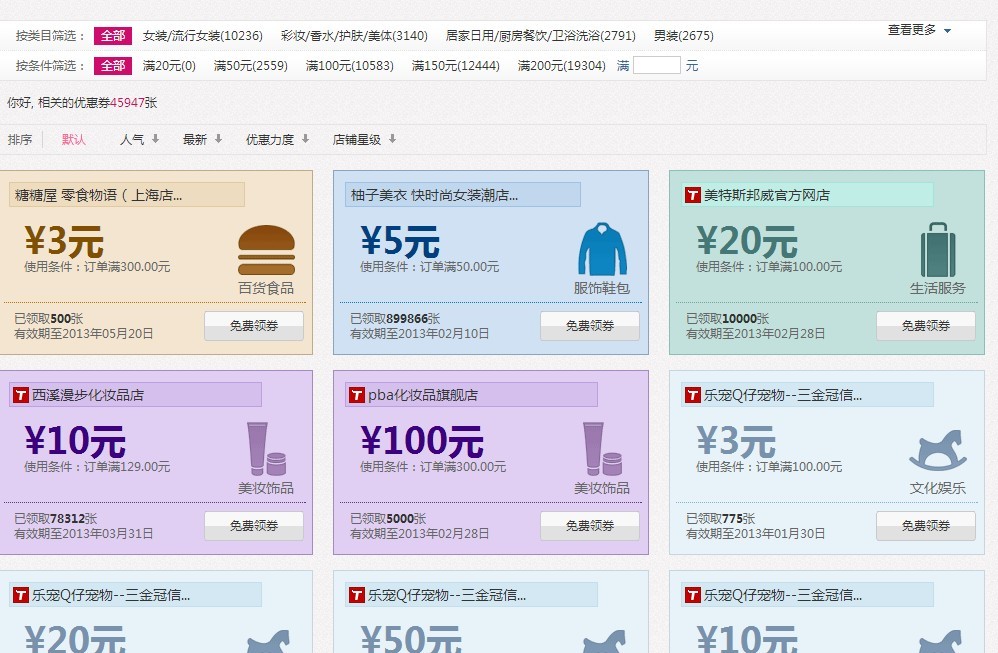Click the blue jacket clothing icon
998x653 pixels.
tap(602, 249)
